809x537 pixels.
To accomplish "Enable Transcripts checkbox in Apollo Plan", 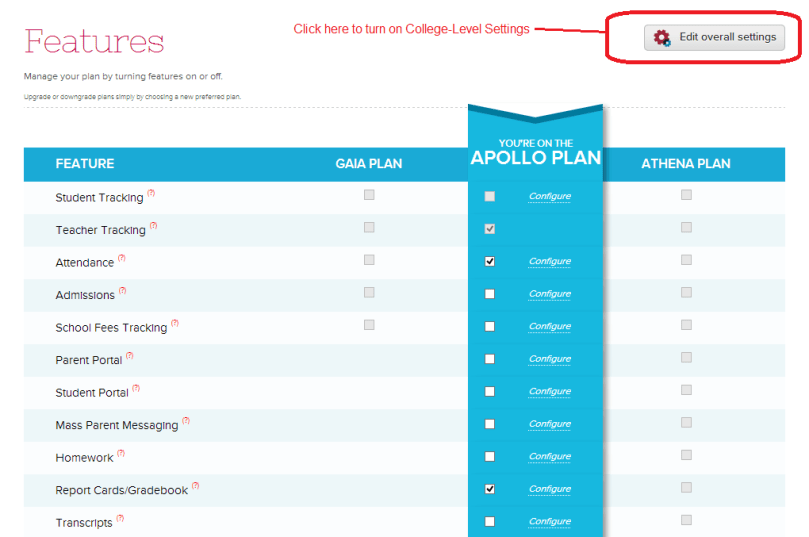I will (490, 521).
